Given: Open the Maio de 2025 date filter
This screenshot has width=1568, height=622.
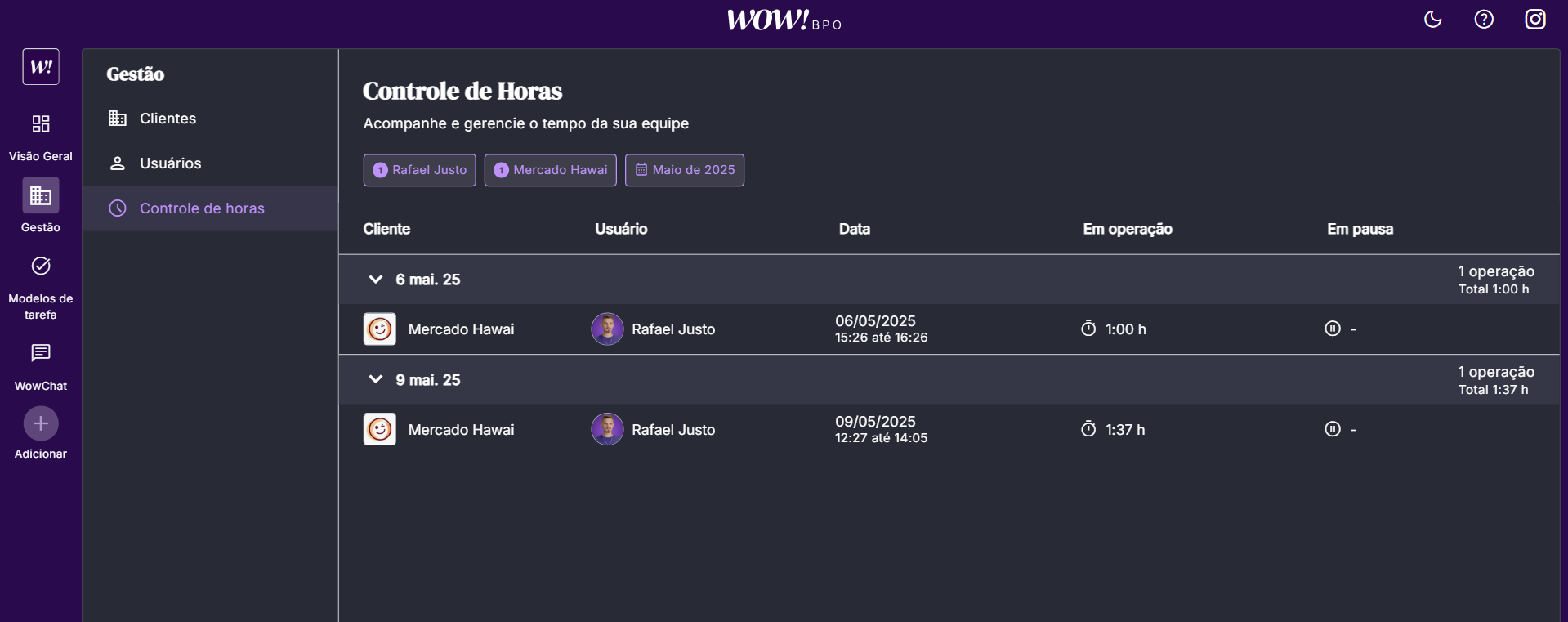Looking at the screenshot, I should [x=684, y=170].
